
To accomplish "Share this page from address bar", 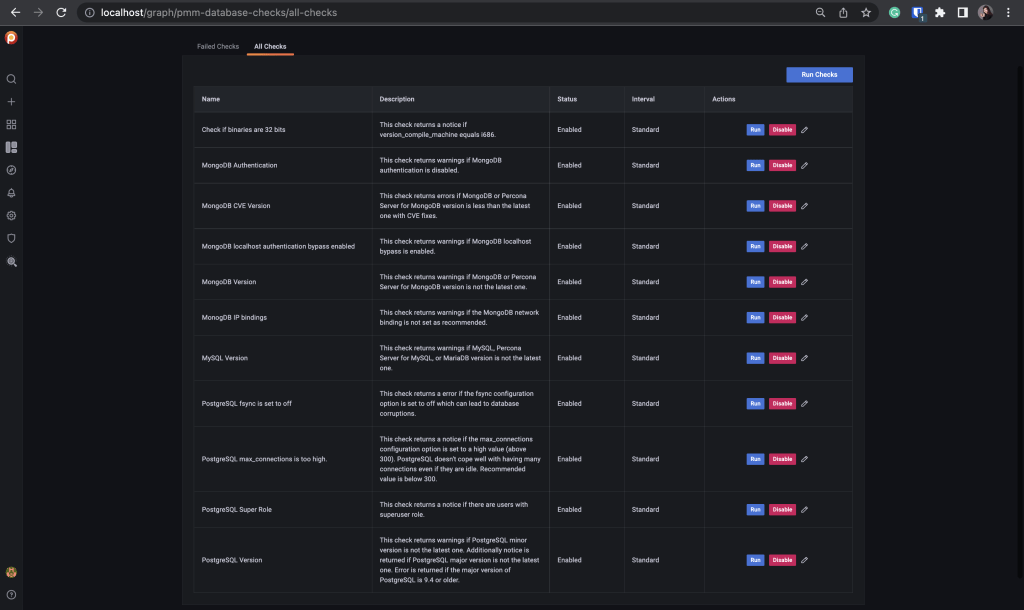I will 843,12.
